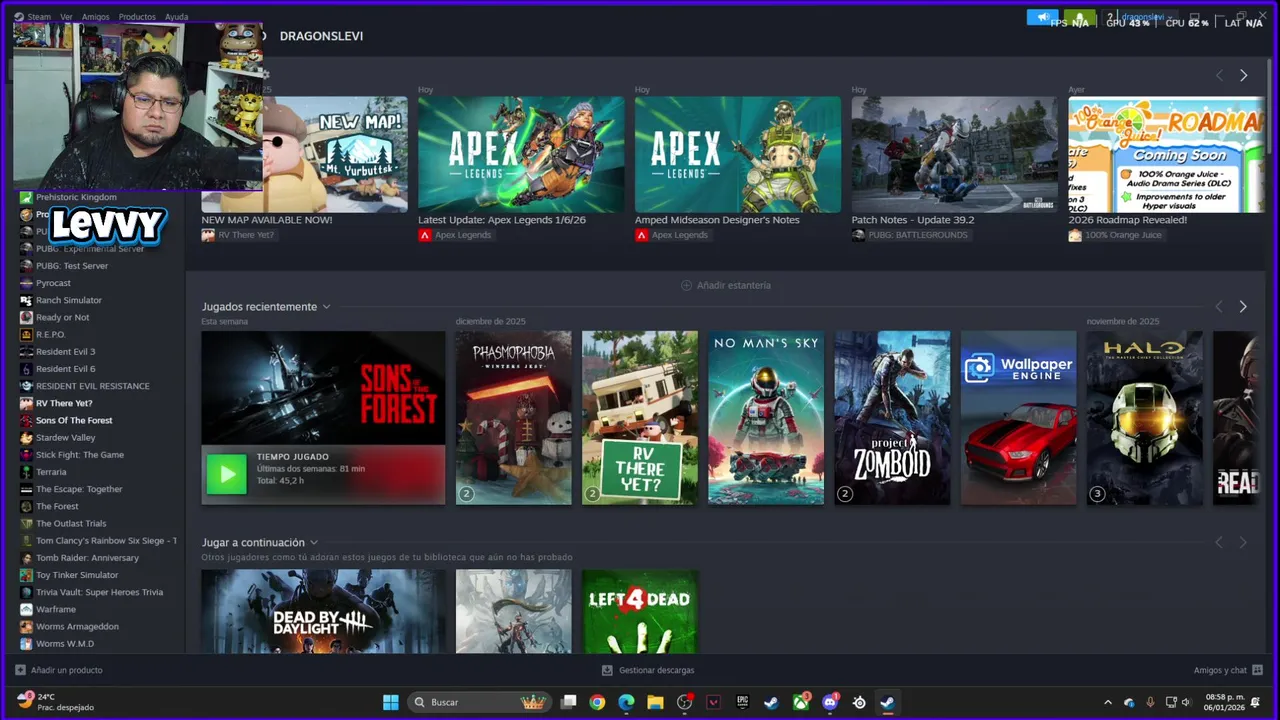Image resolution: width=1280 pixels, height=720 pixels.
Task: Expand the Jugados recientemente shelf dropdown
Action: [x=326, y=307]
